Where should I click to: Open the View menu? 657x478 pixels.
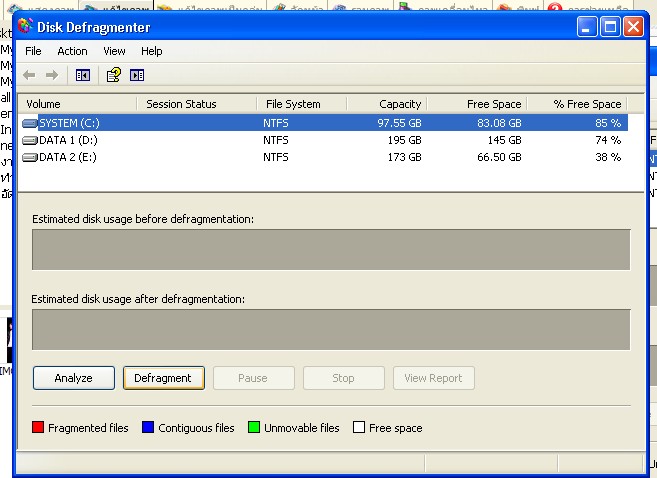click(114, 51)
